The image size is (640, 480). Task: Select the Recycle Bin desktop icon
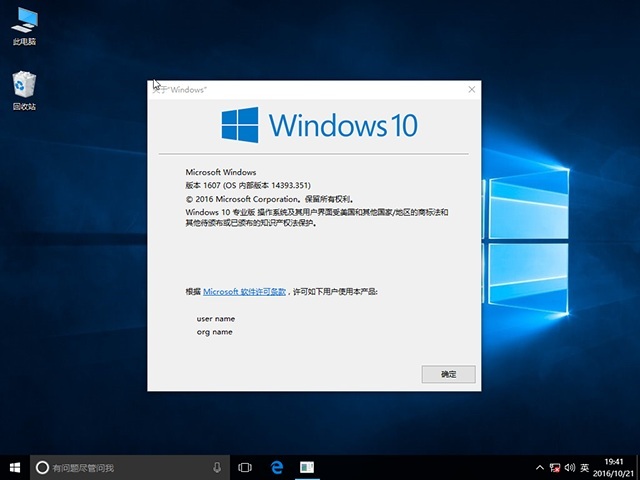[x=24, y=87]
